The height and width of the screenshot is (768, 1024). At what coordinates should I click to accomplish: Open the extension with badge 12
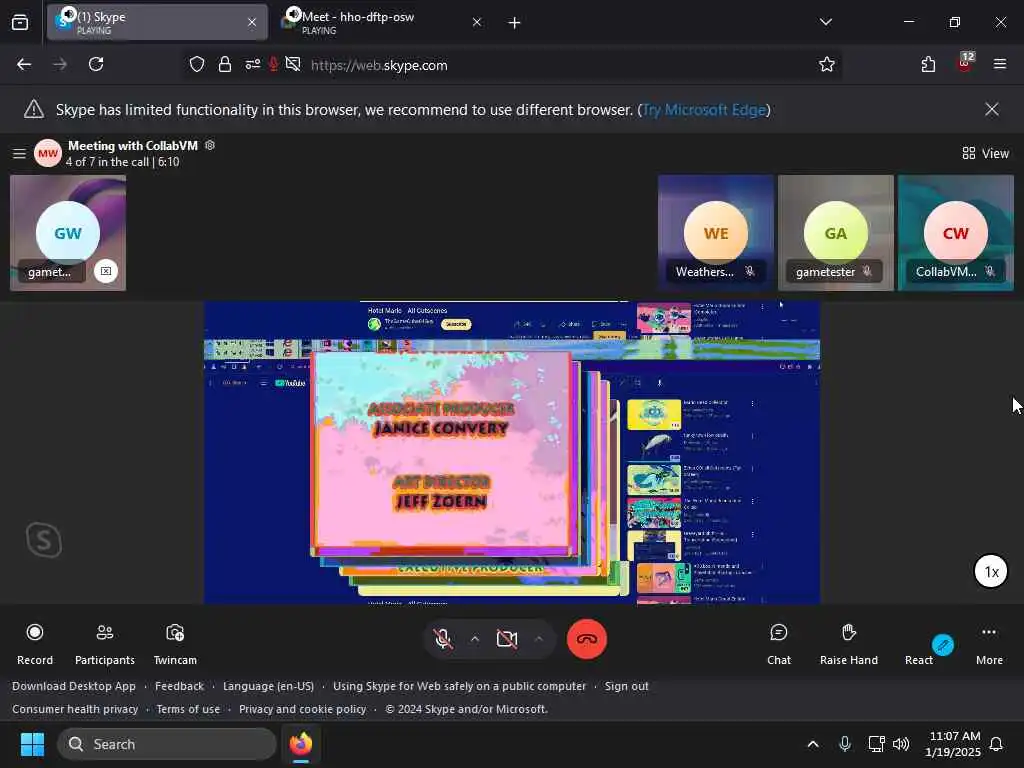[x=965, y=63]
